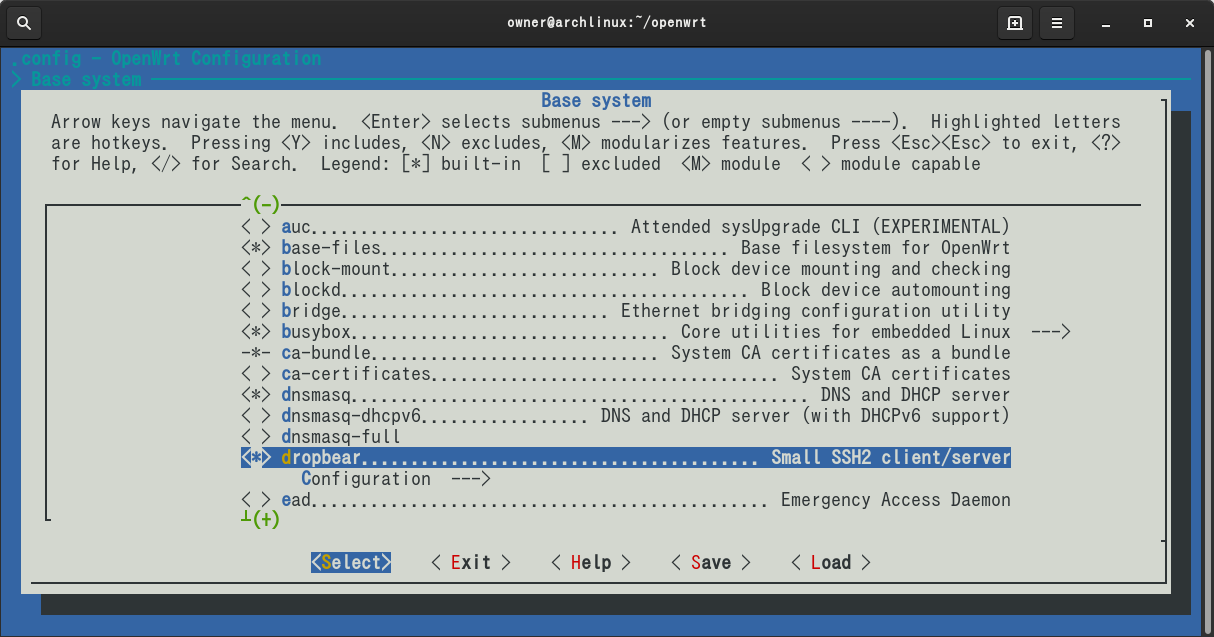Activate the Exit button
This screenshot has width=1214, height=637.
(471, 563)
